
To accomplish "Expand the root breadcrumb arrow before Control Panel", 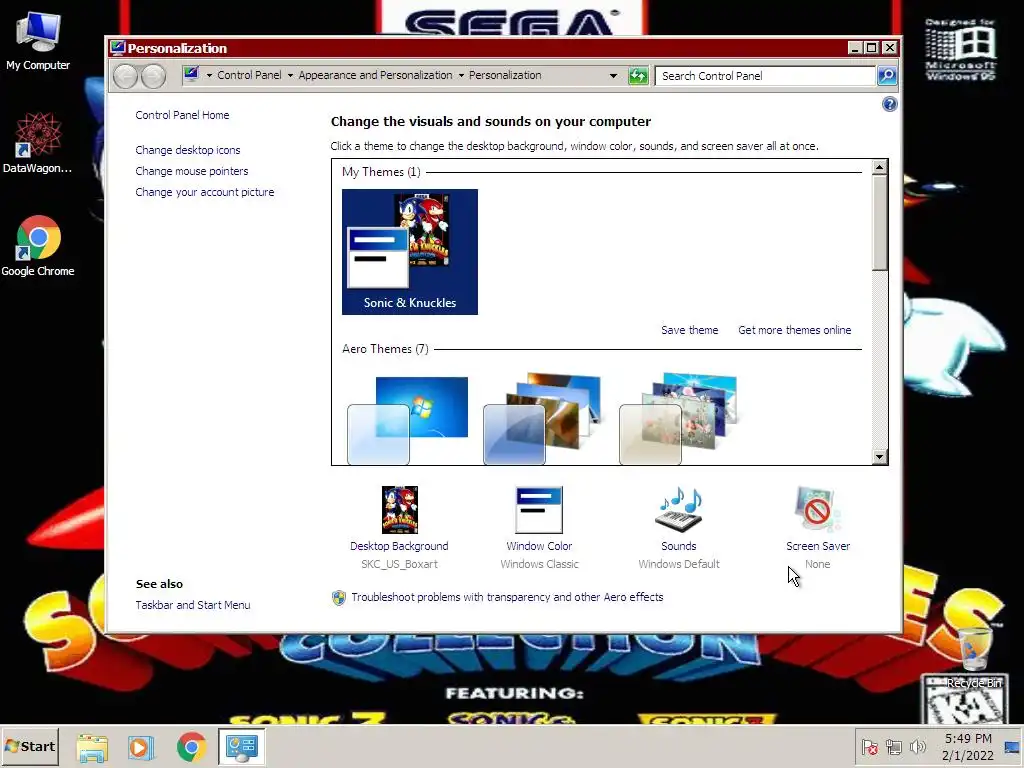I will (x=209, y=76).
